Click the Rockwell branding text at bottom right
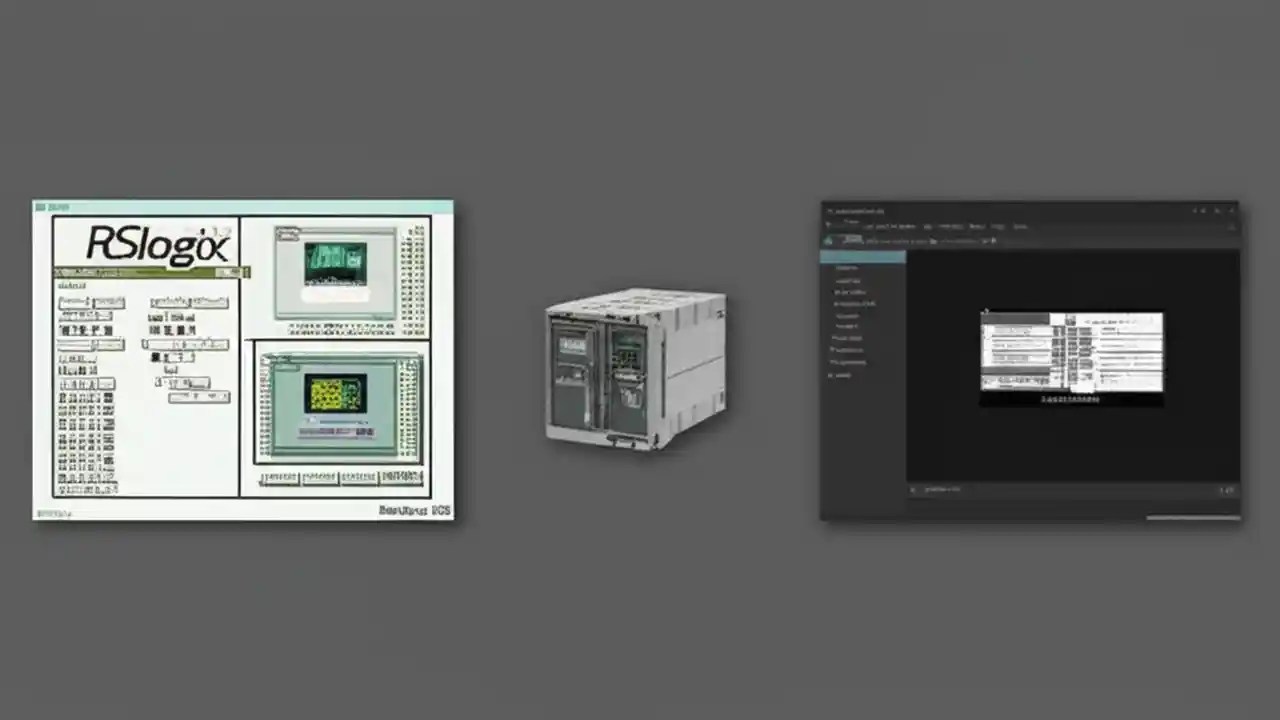This screenshot has width=1280, height=720. (x=414, y=510)
